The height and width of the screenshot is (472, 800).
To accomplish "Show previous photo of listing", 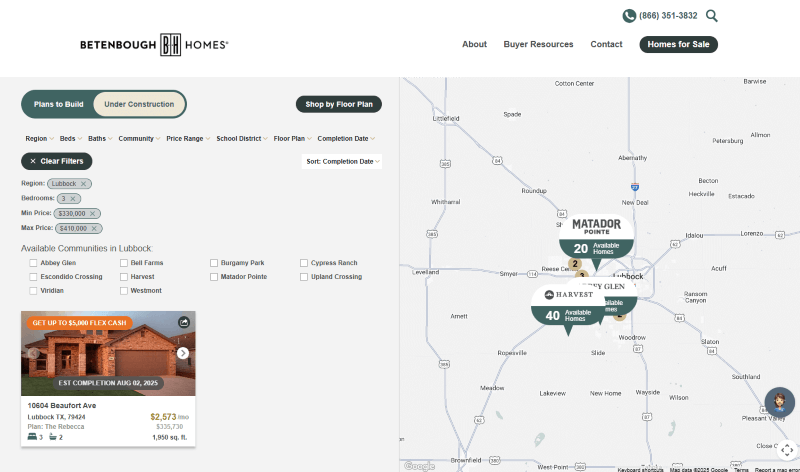I will [33, 353].
